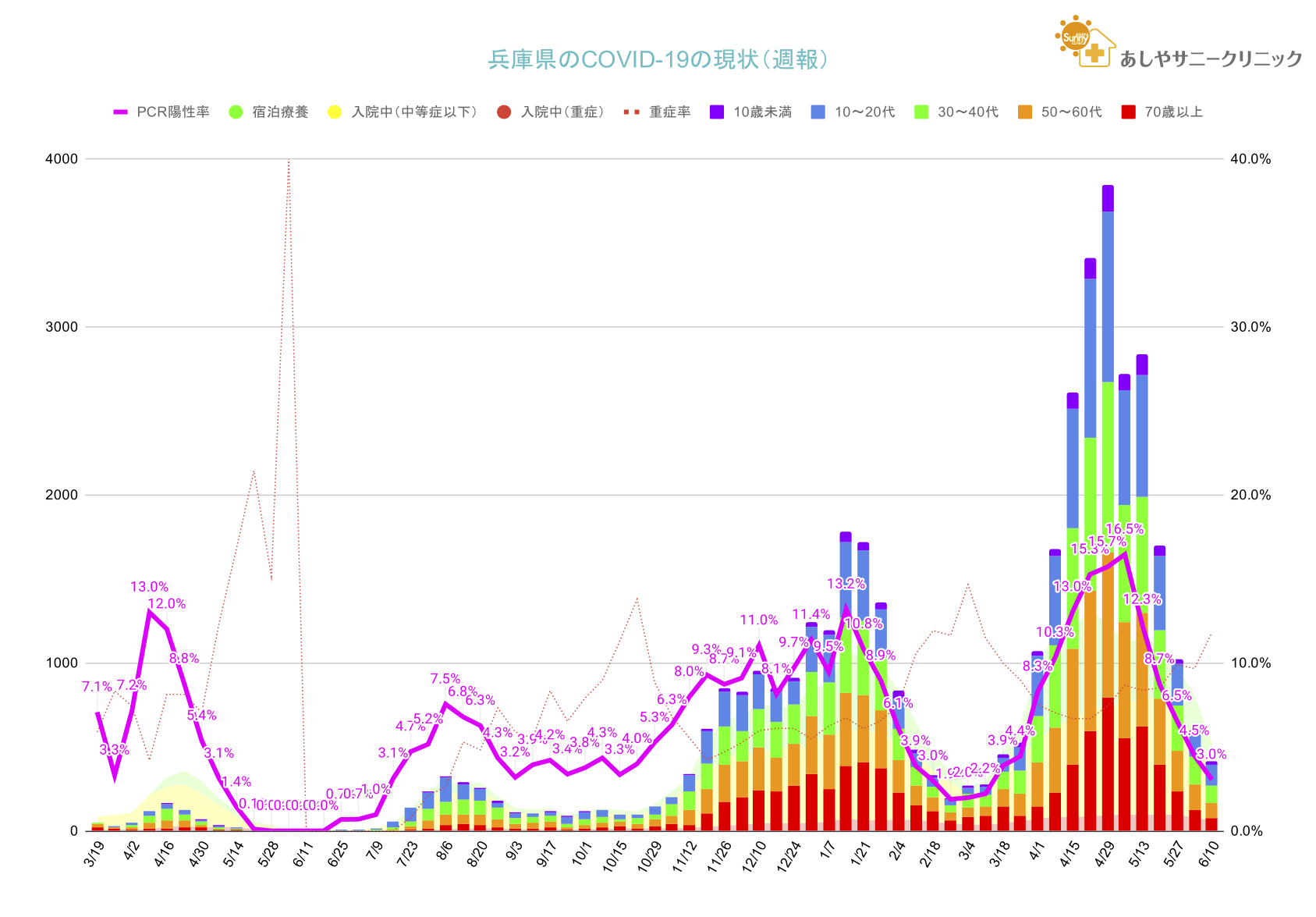Click the 入院中(中等症以下) yellow circle legend marker
Viewport: 1316px width, 917px height.
point(335,112)
